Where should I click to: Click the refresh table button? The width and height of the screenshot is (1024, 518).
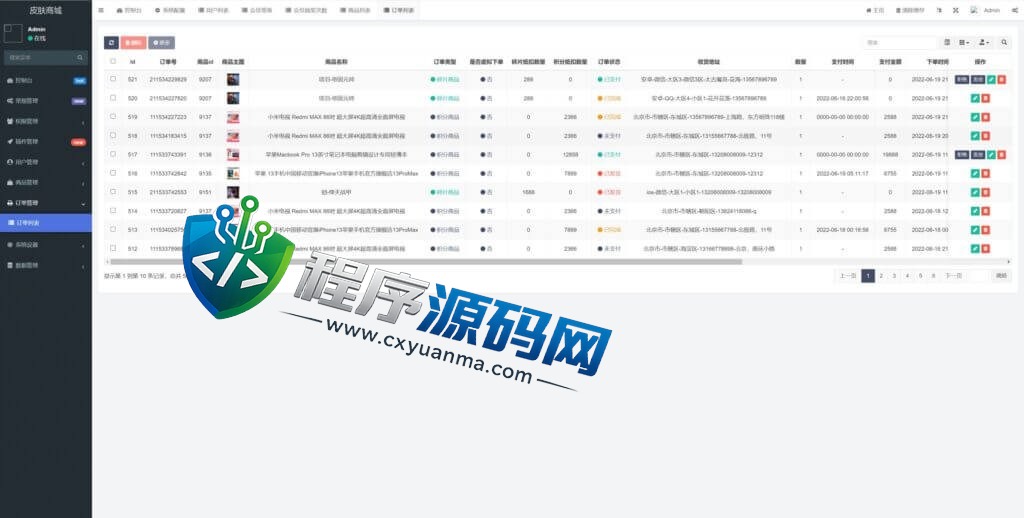(111, 42)
